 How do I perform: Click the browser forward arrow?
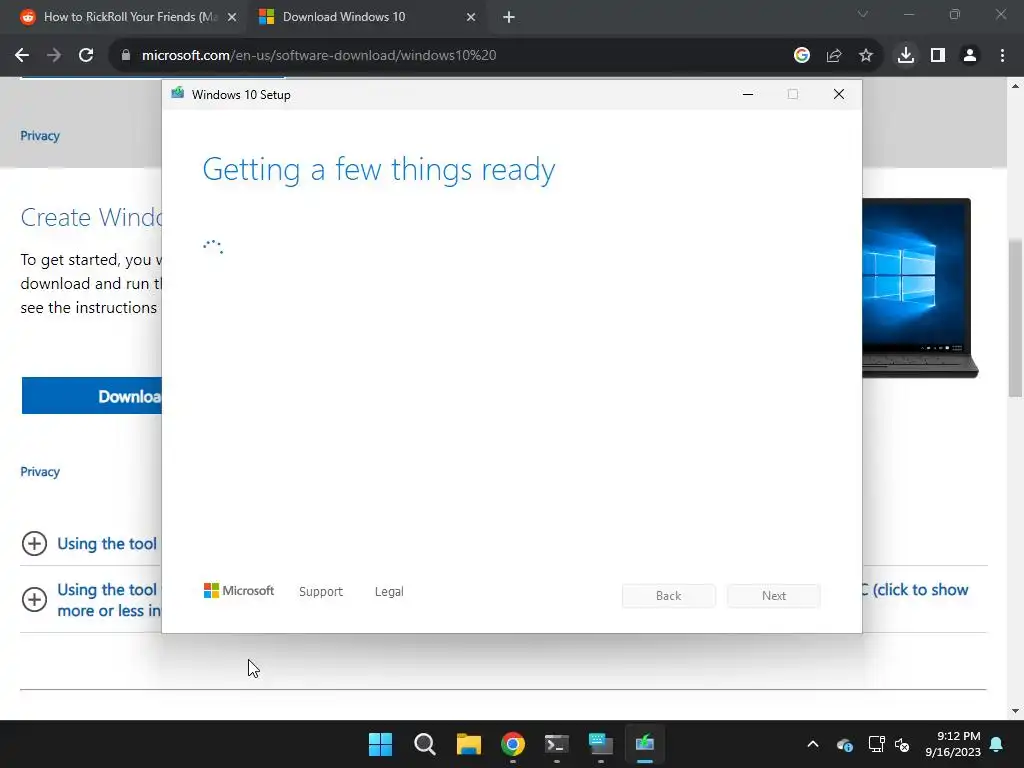[x=54, y=56]
